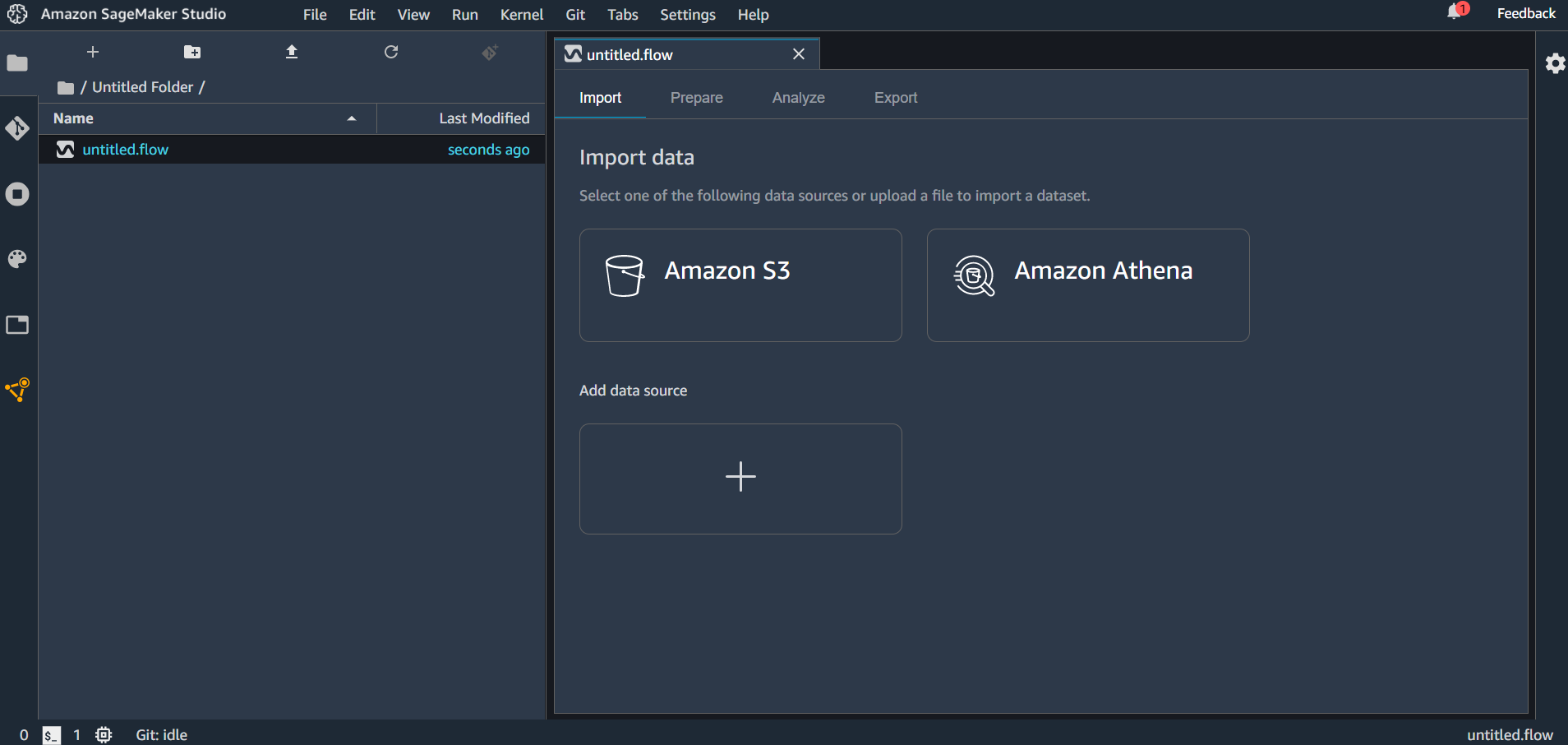Click the '1' count in status bar
Image resolution: width=1568 pixels, height=745 pixels.
(x=76, y=735)
